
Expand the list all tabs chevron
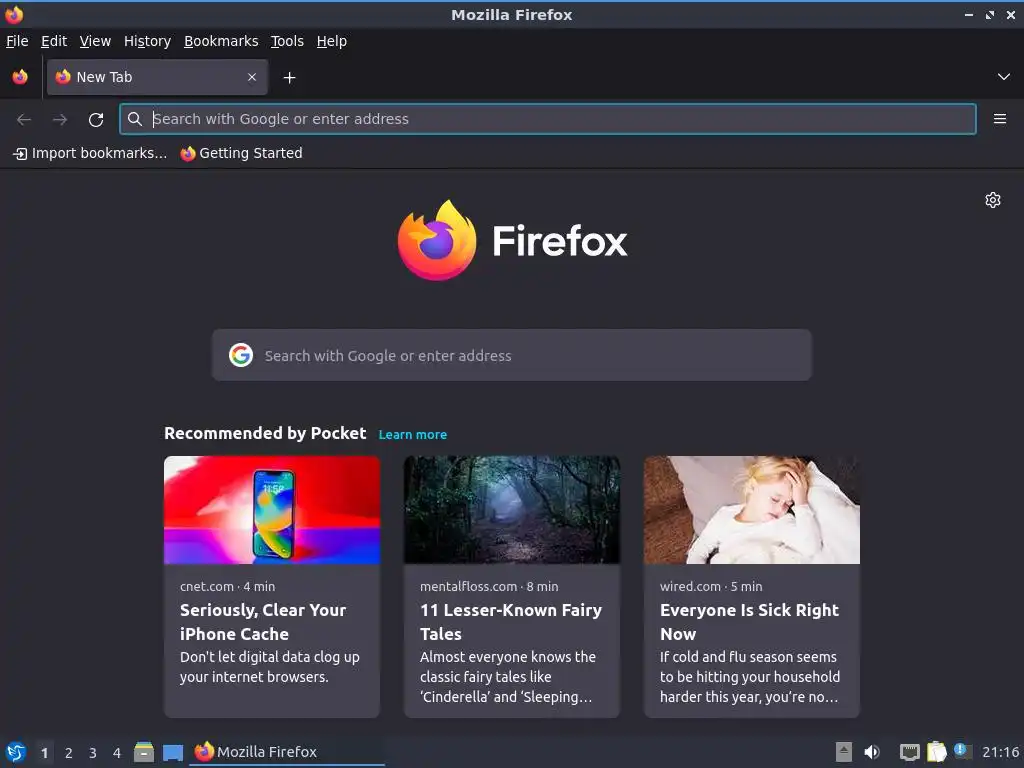point(1003,77)
